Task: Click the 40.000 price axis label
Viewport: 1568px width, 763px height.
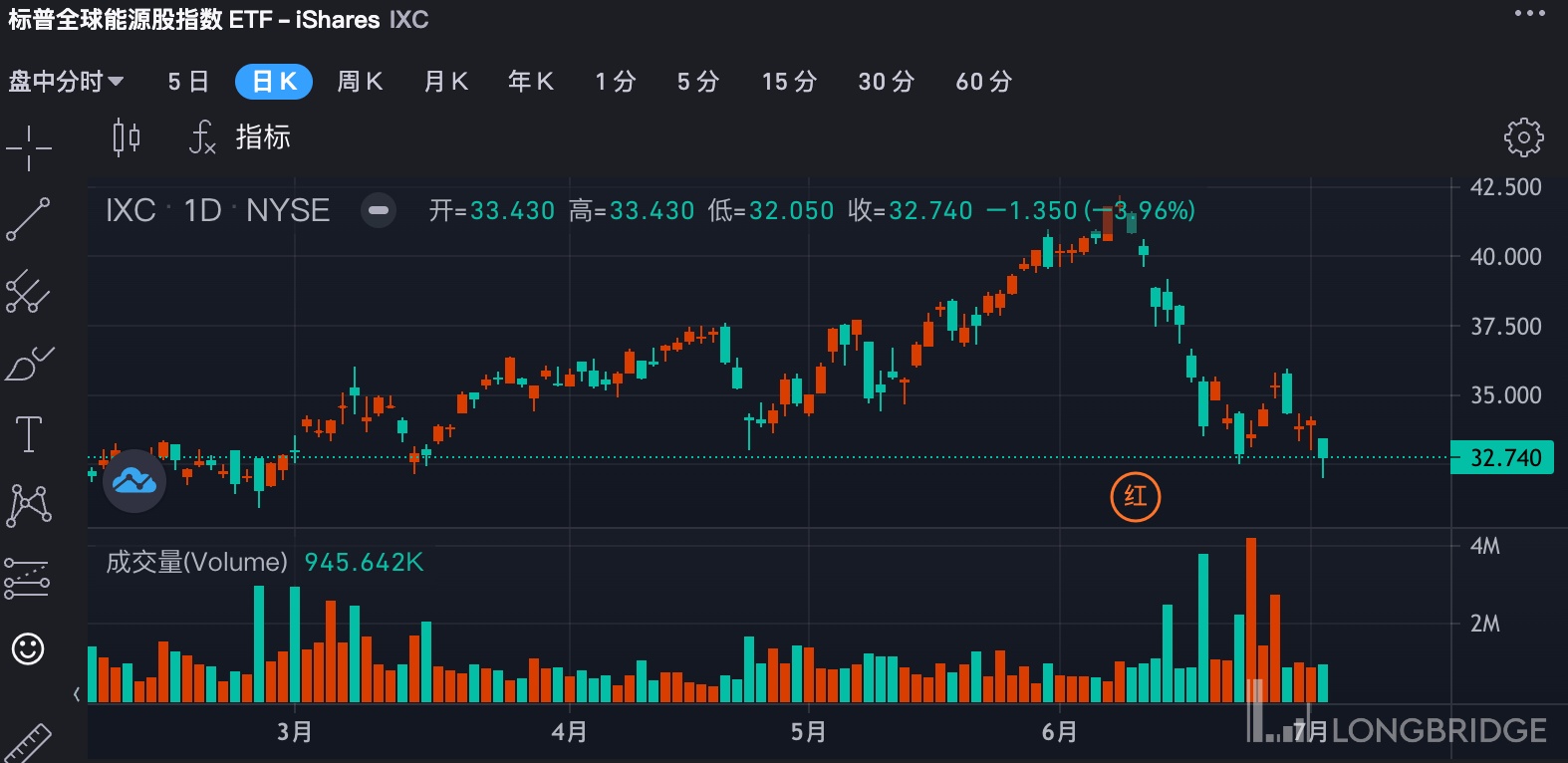Action: click(x=1505, y=257)
